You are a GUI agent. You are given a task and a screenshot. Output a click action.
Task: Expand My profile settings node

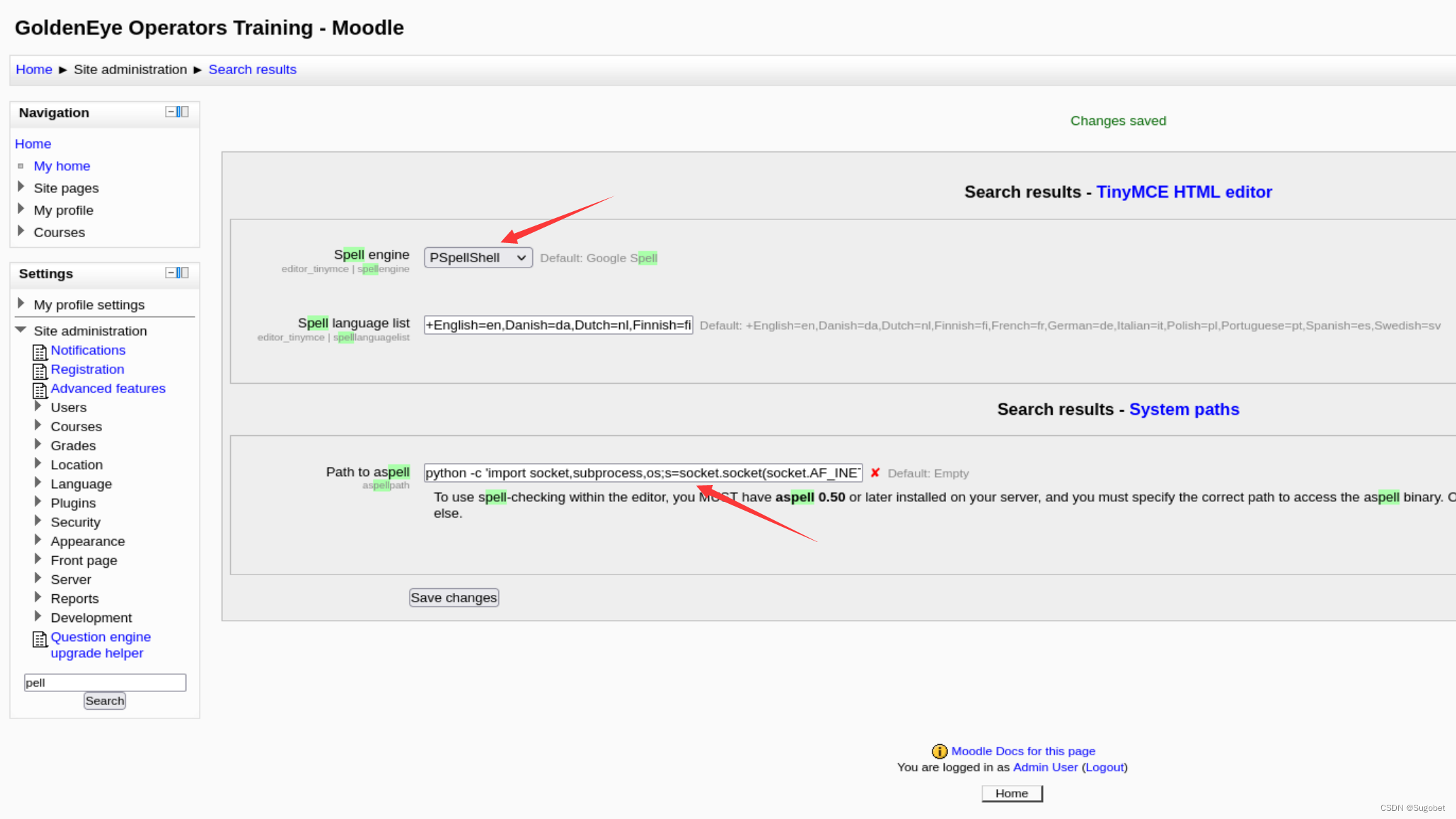coord(21,304)
